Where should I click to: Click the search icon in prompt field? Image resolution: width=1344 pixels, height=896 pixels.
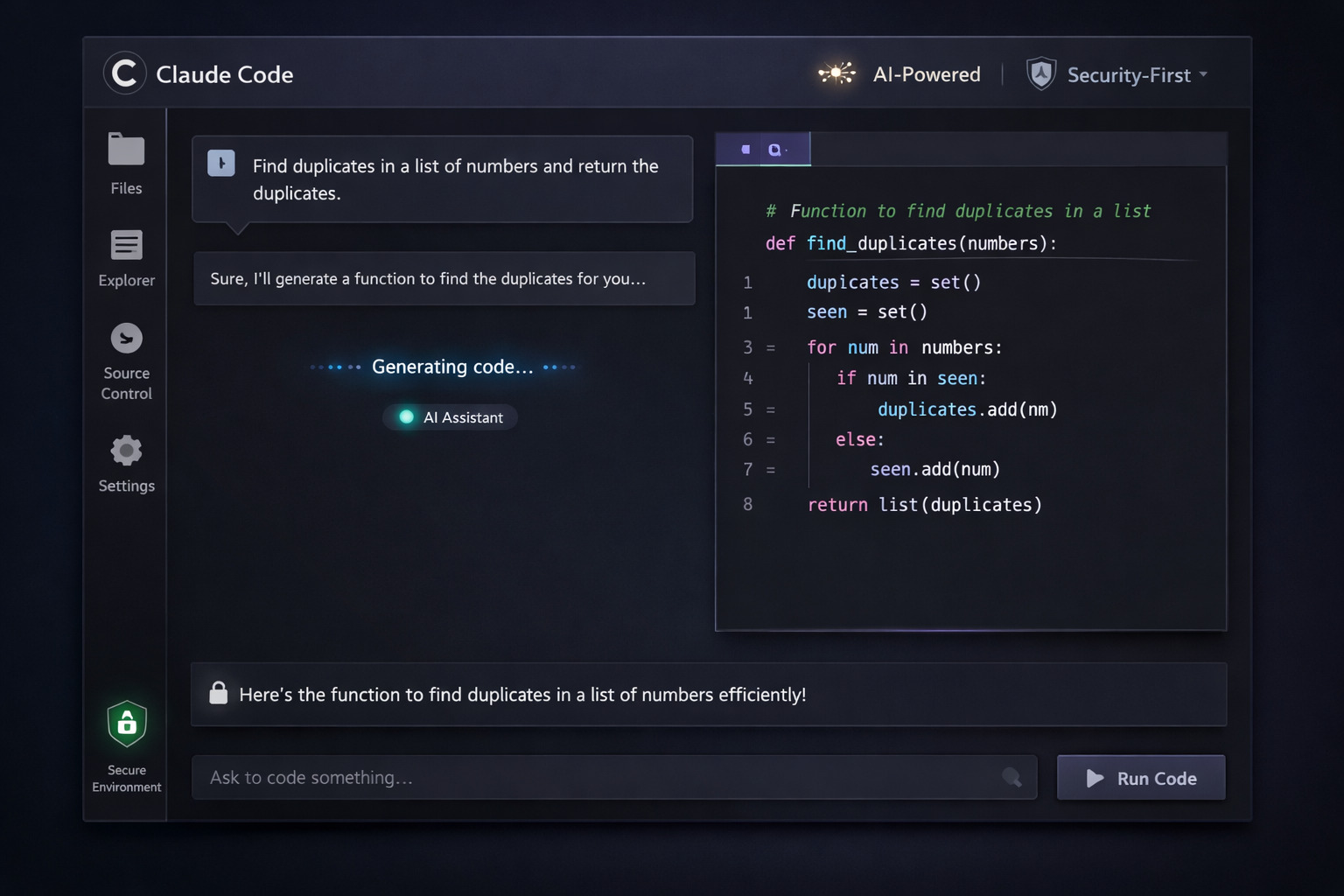pyautogui.click(x=1011, y=777)
